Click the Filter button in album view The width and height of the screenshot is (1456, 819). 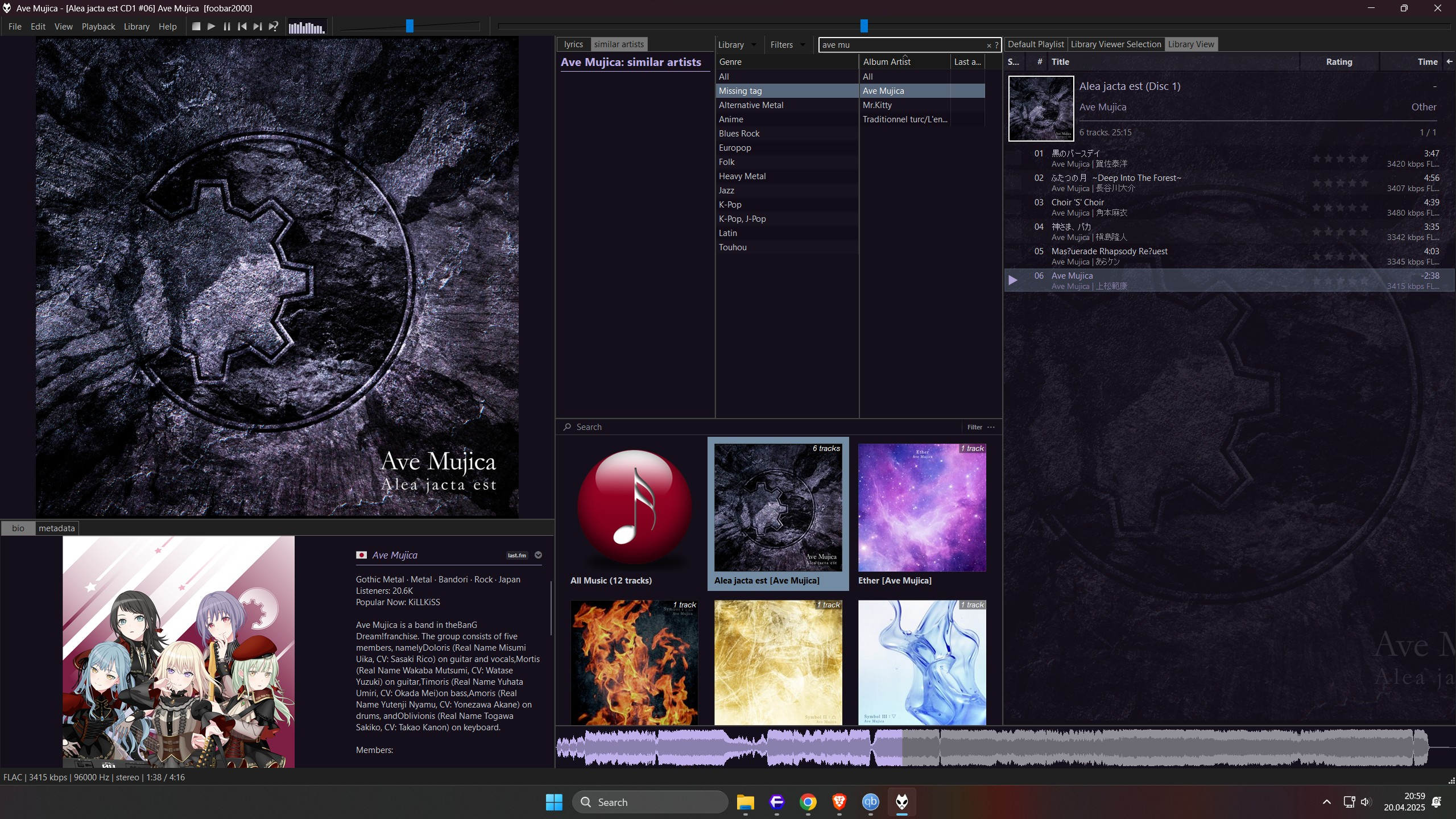tap(974, 427)
